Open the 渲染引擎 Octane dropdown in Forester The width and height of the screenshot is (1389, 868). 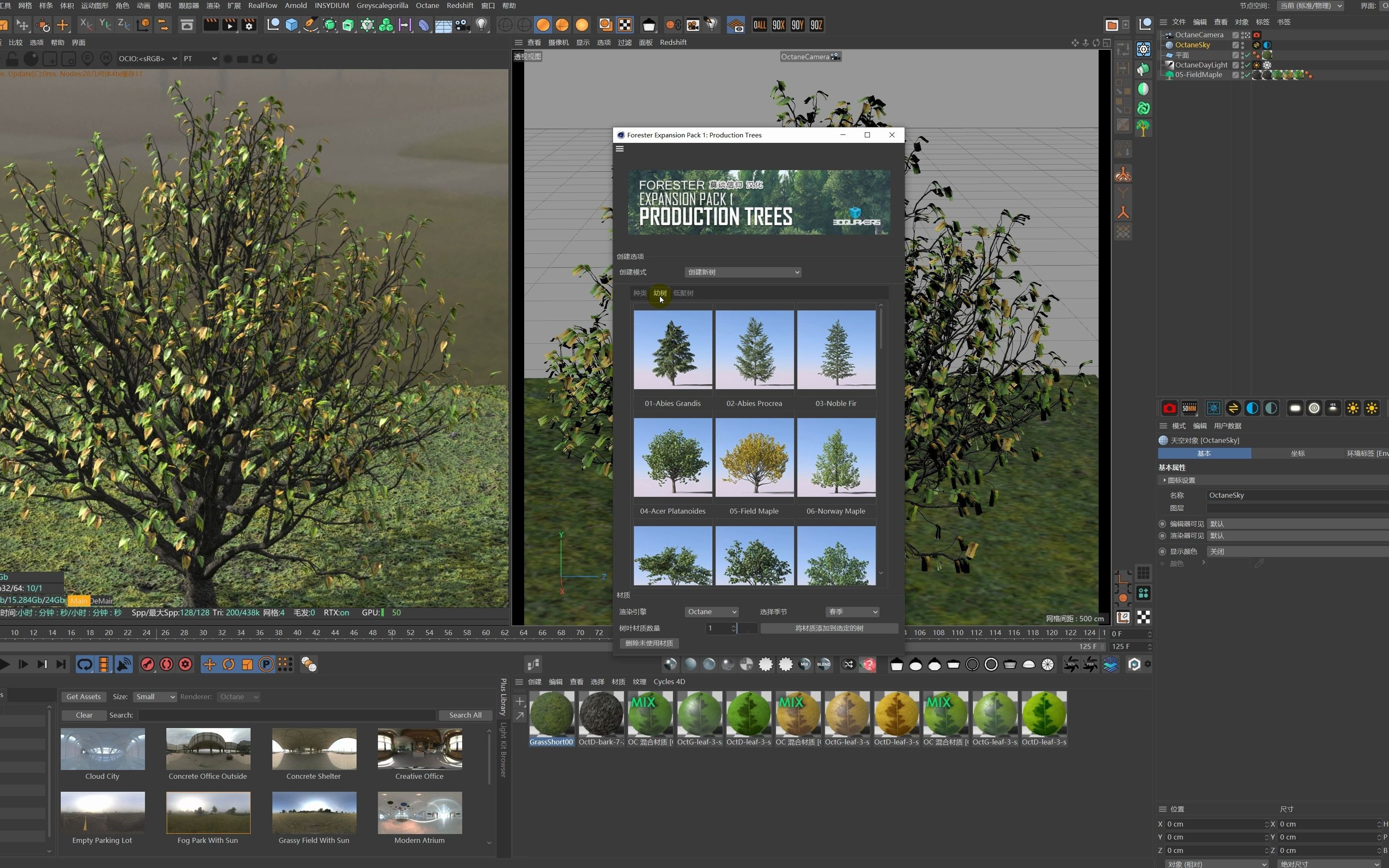tap(711, 612)
